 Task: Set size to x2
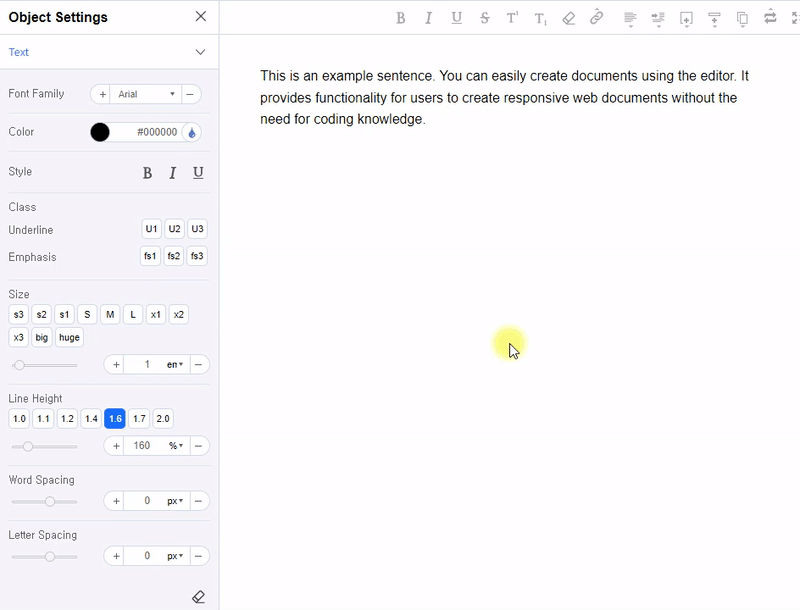coord(179,315)
